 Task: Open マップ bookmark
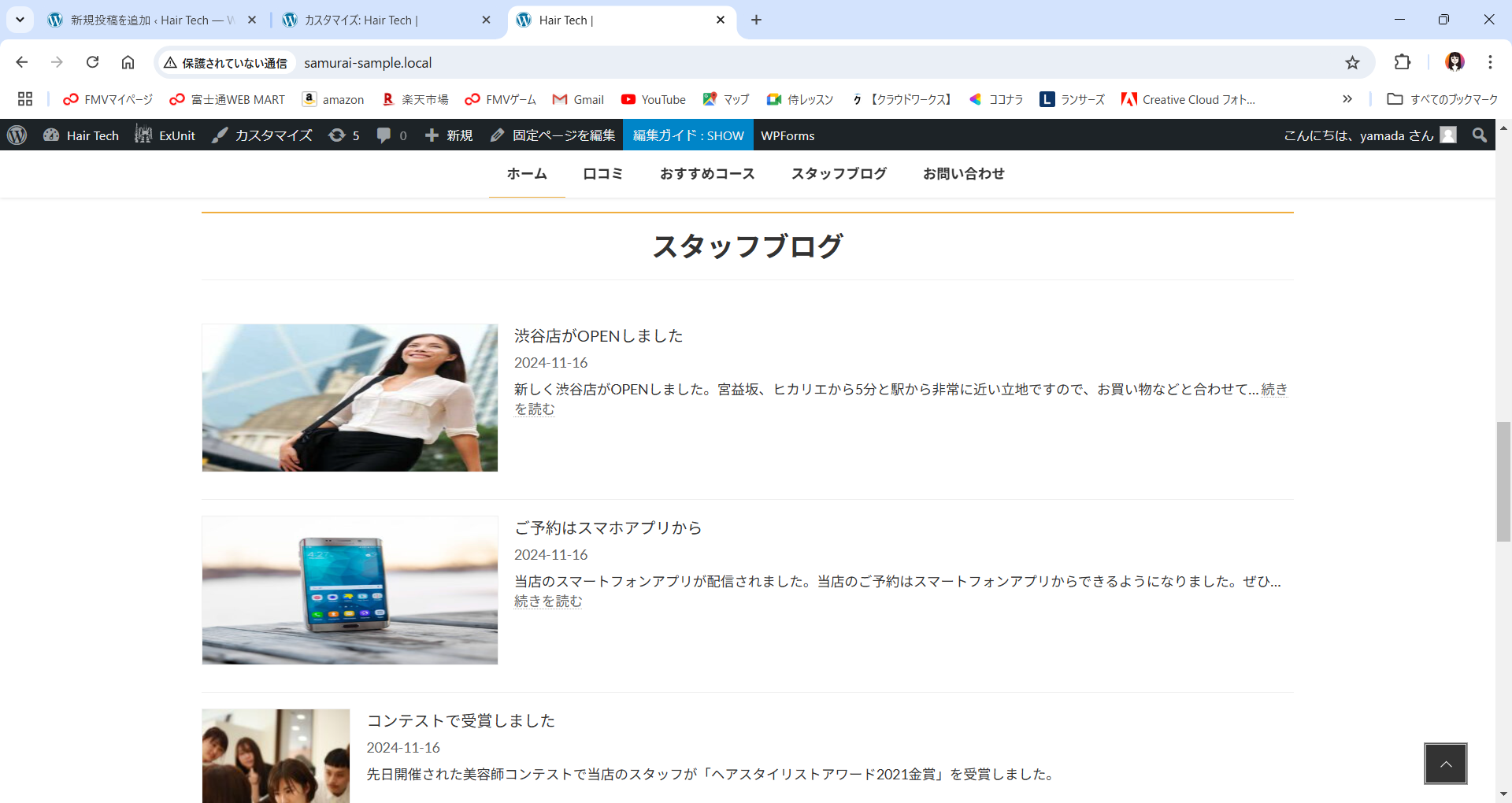tap(726, 99)
